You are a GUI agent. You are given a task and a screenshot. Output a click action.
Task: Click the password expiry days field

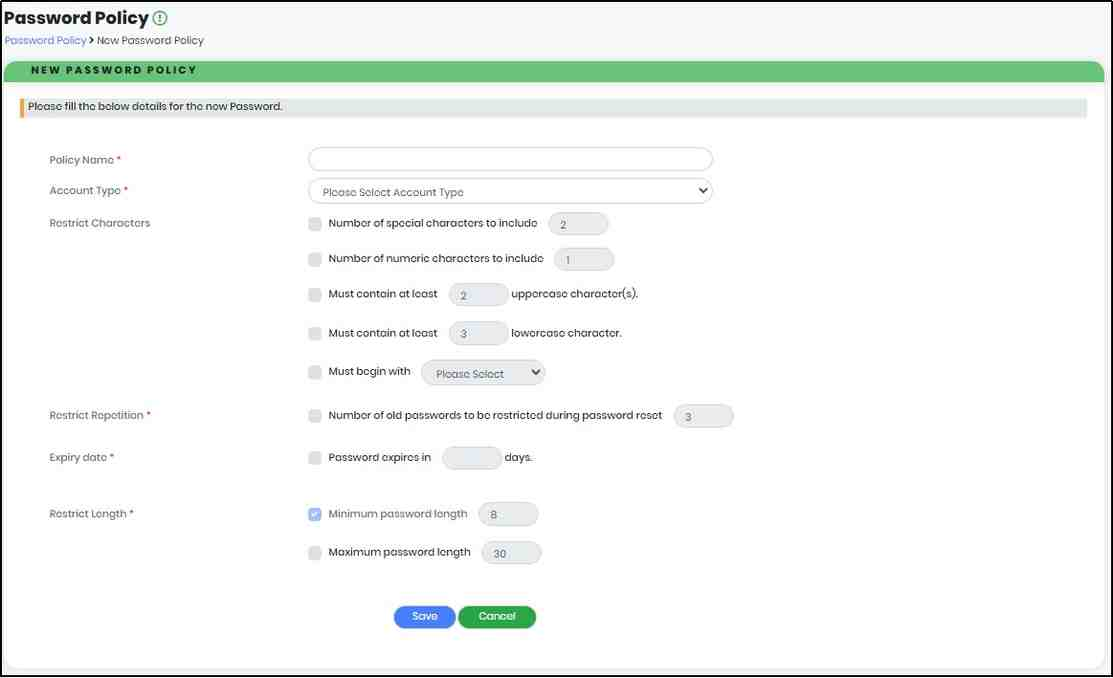tap(471, 458)
